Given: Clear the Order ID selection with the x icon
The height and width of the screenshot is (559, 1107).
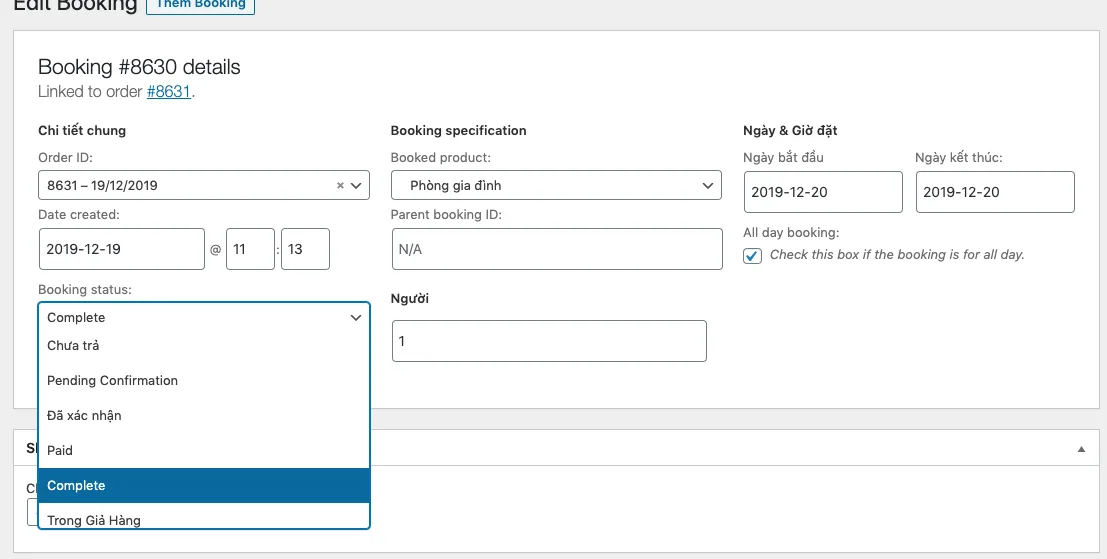Looking at the screenshot, I should click(340, 186).
